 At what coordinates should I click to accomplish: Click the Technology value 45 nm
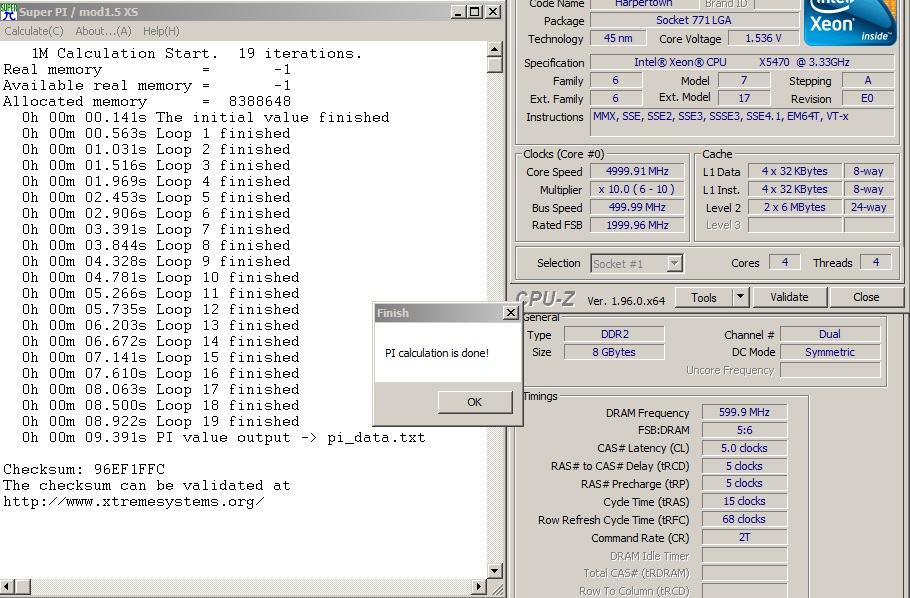[618, 38]
